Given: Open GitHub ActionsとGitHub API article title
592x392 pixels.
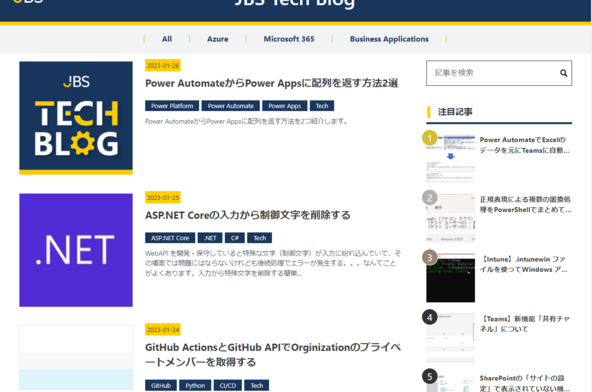Looking at the screenshot, I should (x=273, y=355).
